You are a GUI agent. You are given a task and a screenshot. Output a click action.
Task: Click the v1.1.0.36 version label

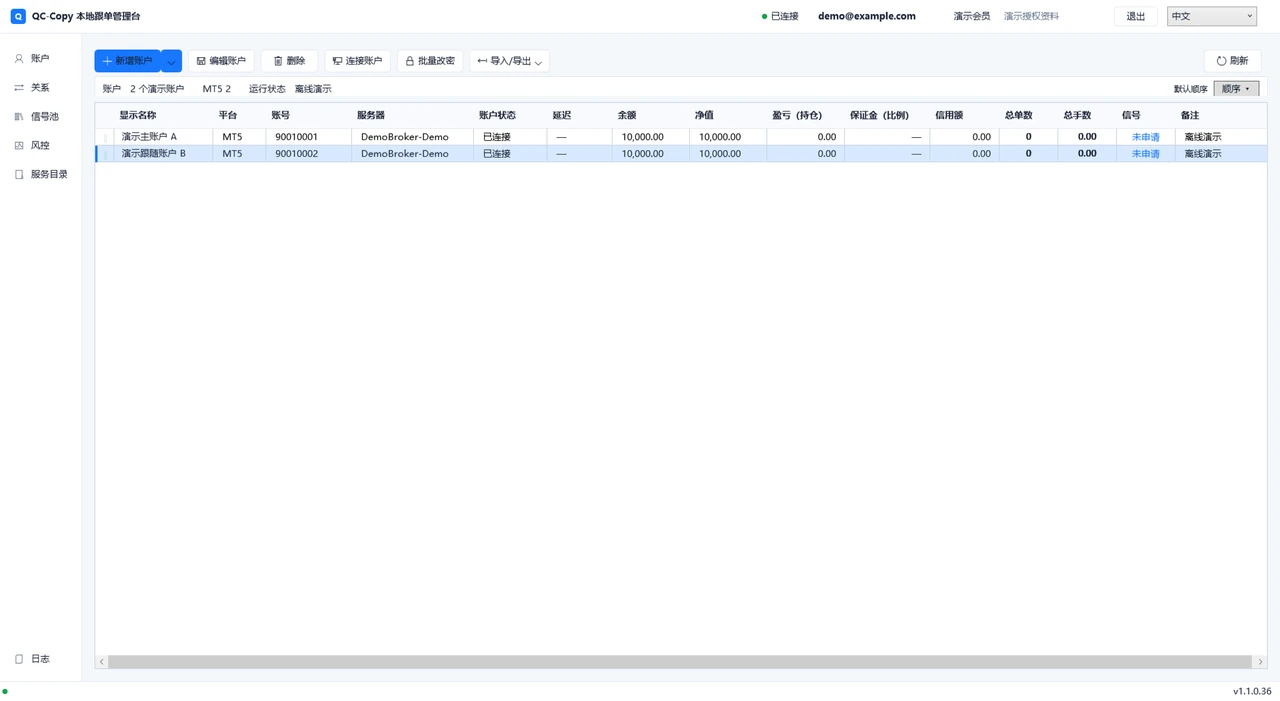coord(1252,691)
